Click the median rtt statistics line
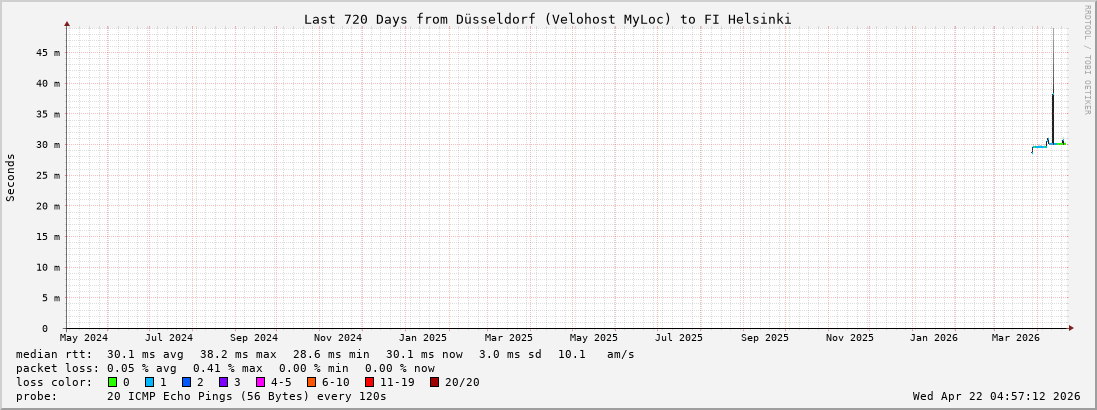The width and height of the screenshot is (1097, 410). 325,354
